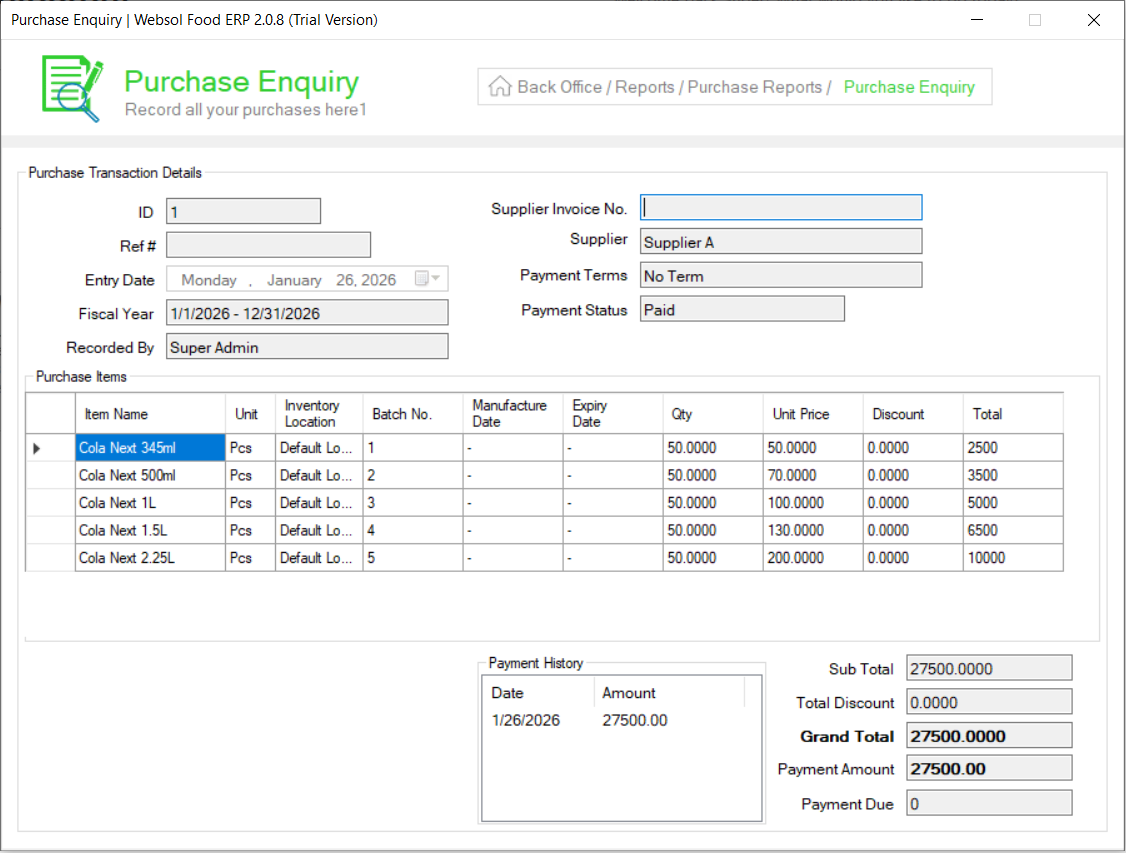Select the Cola Next 1.5L cell
The image size is (1126, 853).
(x=150, y=530)
